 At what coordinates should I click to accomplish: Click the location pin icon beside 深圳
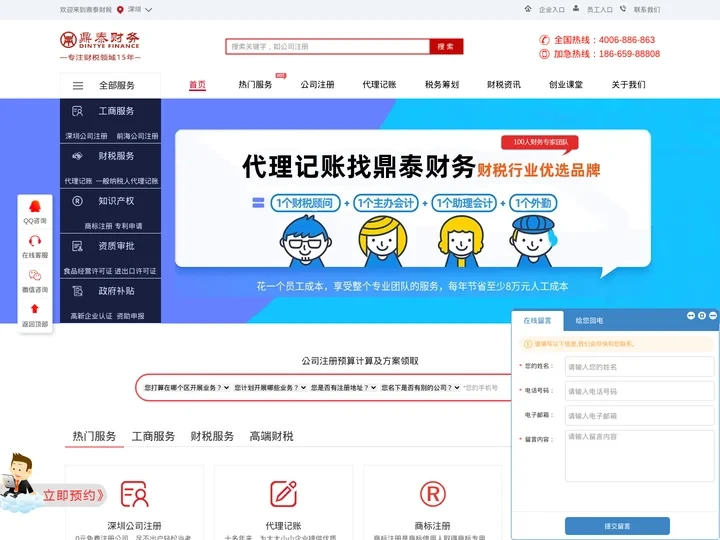tap(120, 10)
